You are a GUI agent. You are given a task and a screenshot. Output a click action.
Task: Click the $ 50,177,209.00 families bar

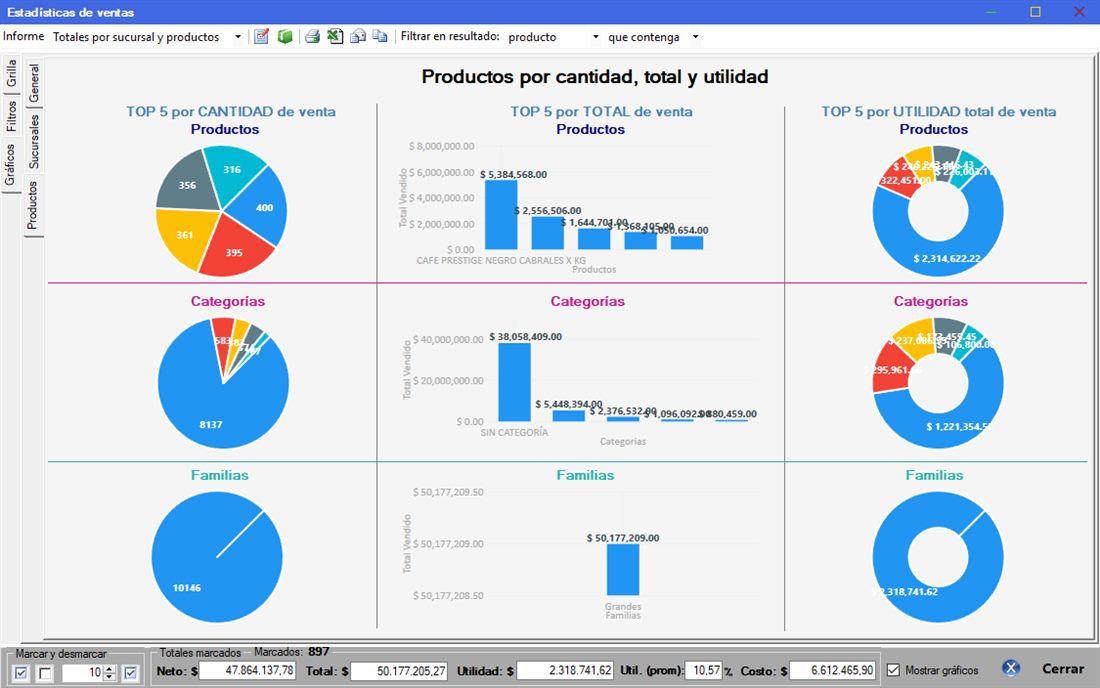pos(623,569)
